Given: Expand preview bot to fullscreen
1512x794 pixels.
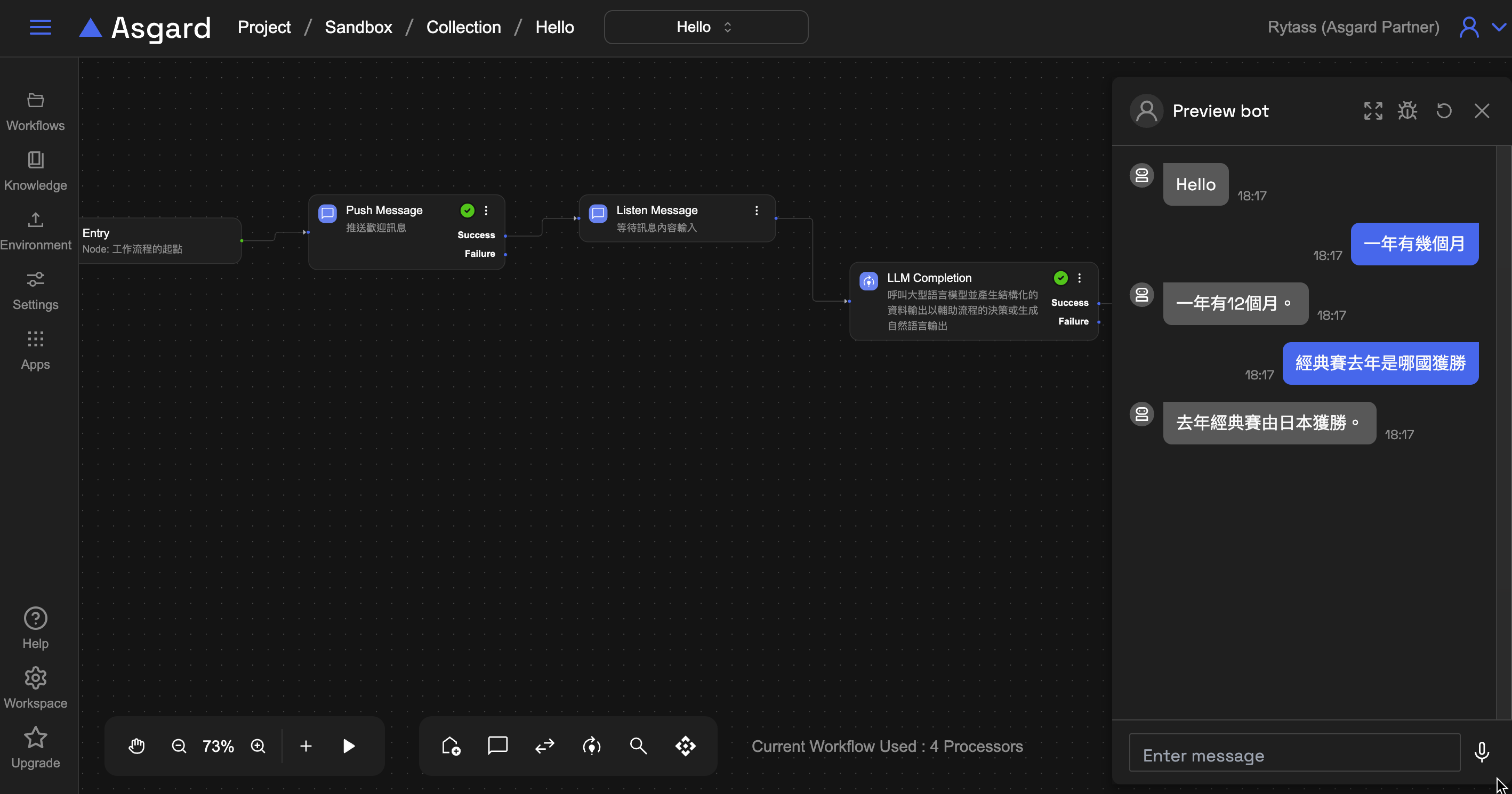Looking at the screenshot, I should [1373, 111].
